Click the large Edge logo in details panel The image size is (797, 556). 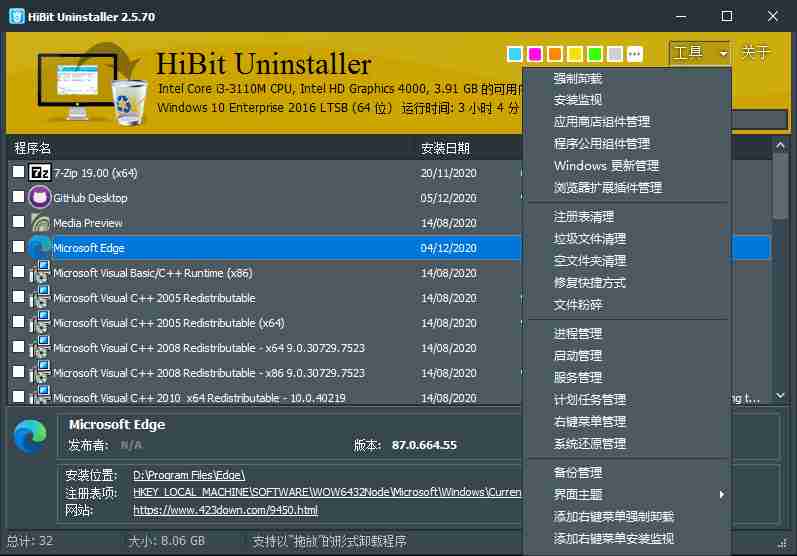tap(30, 436)
